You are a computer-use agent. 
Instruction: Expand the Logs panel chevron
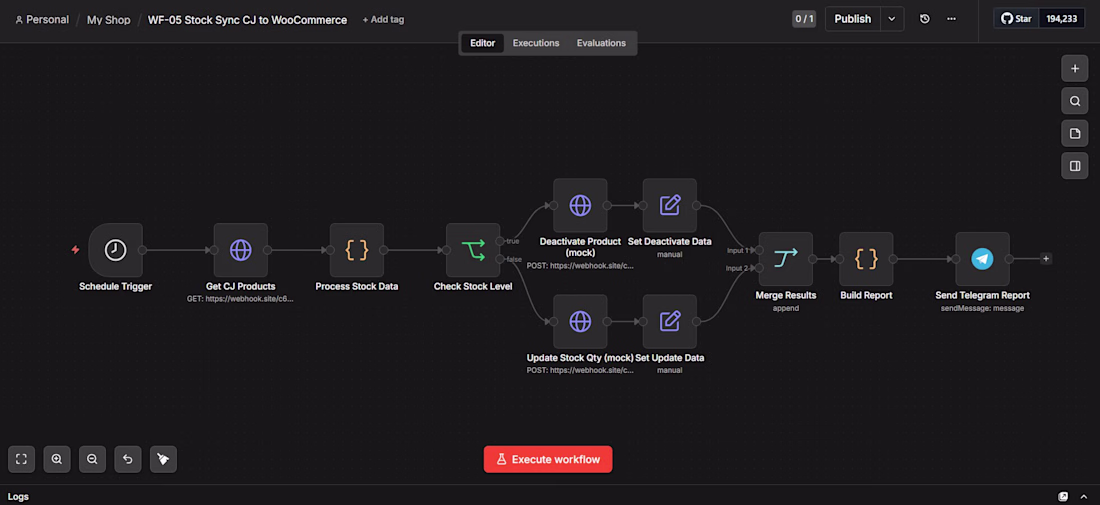click(1085, 496)
